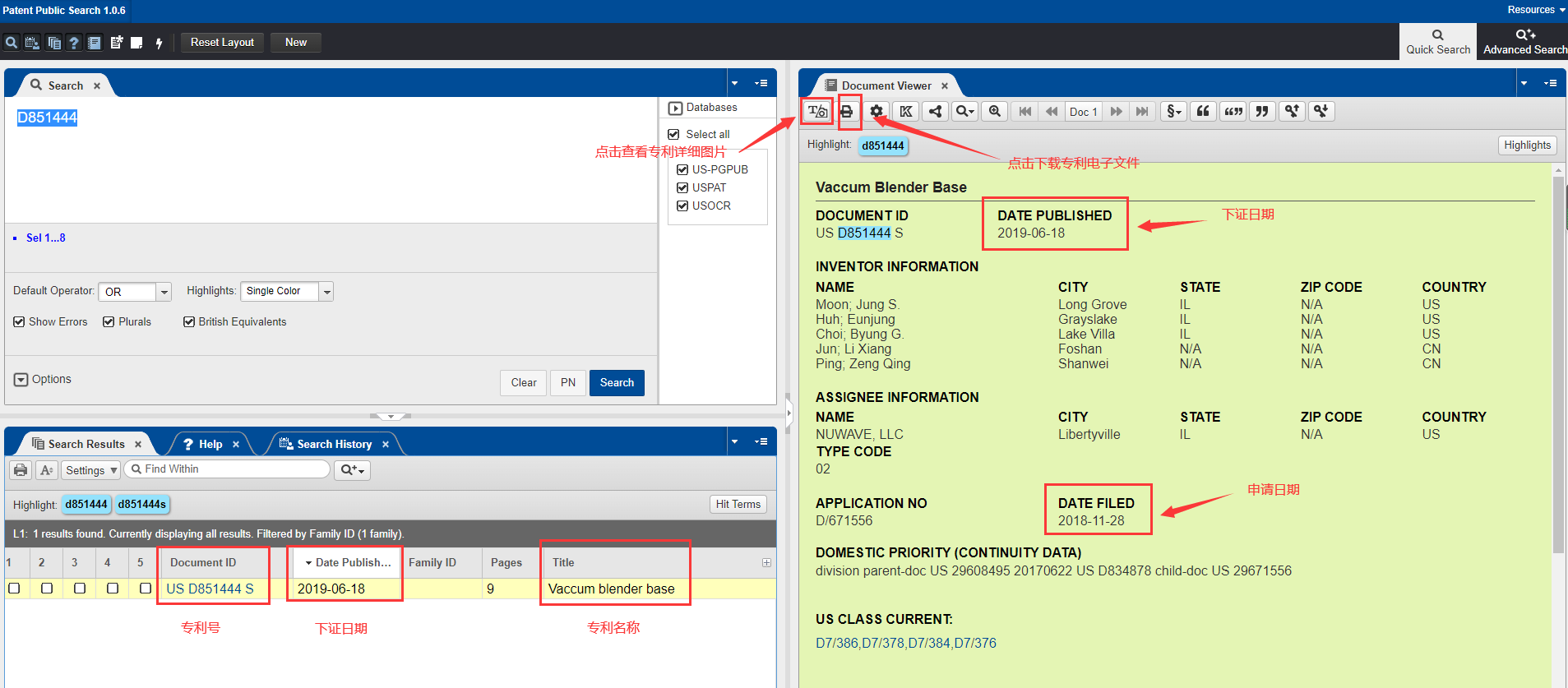Screen dimensions: 1568x688
Task: Collapse the Databases panel
Action: click(x=675, y=108)
